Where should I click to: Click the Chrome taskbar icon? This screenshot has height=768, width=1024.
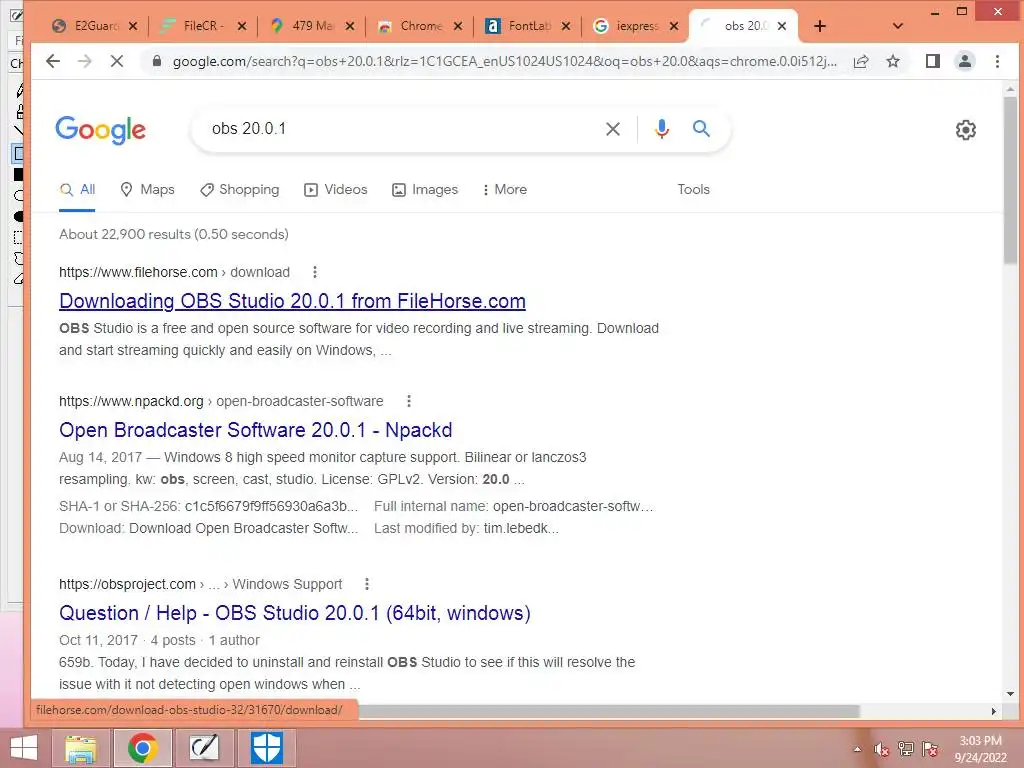[142, 748]
